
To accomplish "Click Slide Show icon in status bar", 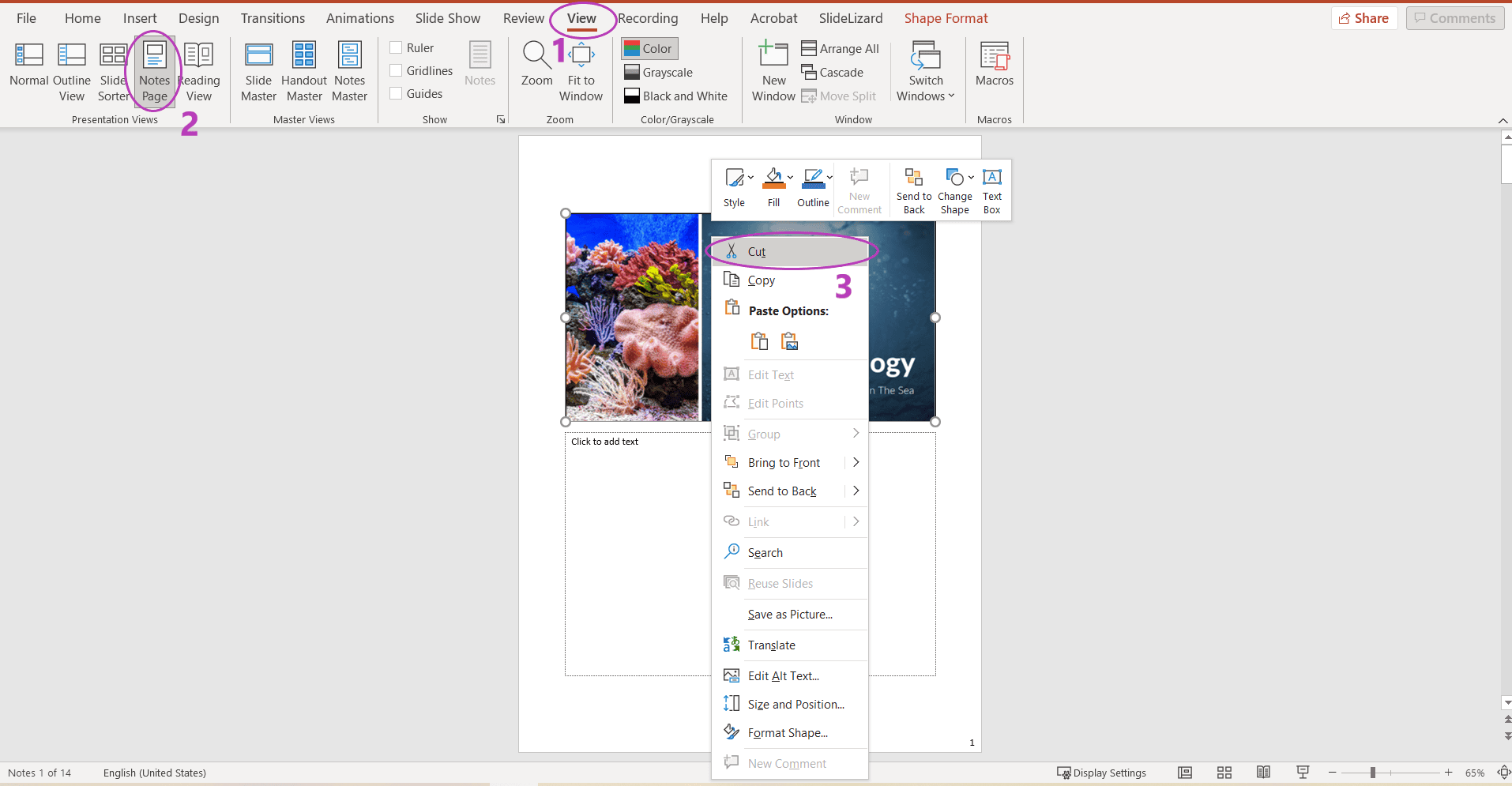I will [x=1303, y=773].
